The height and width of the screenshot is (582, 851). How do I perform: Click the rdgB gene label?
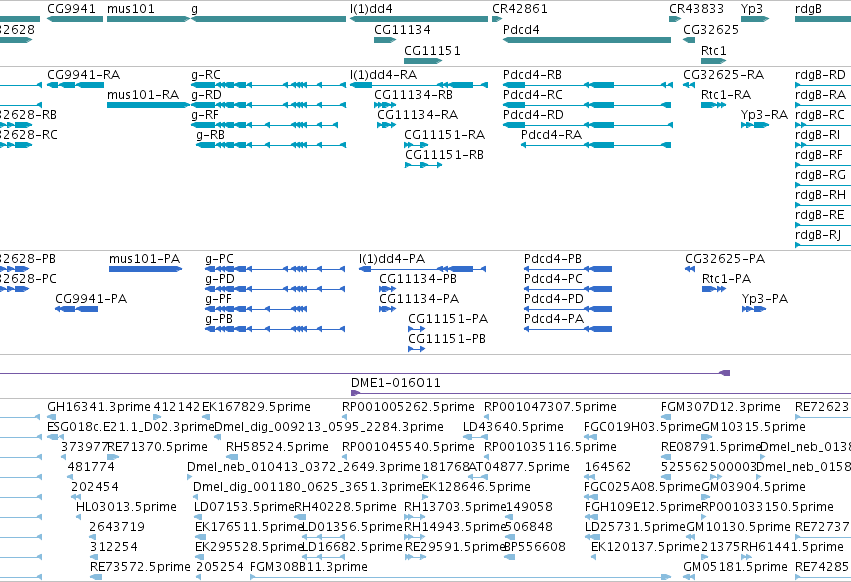click(x=808, y=9)
